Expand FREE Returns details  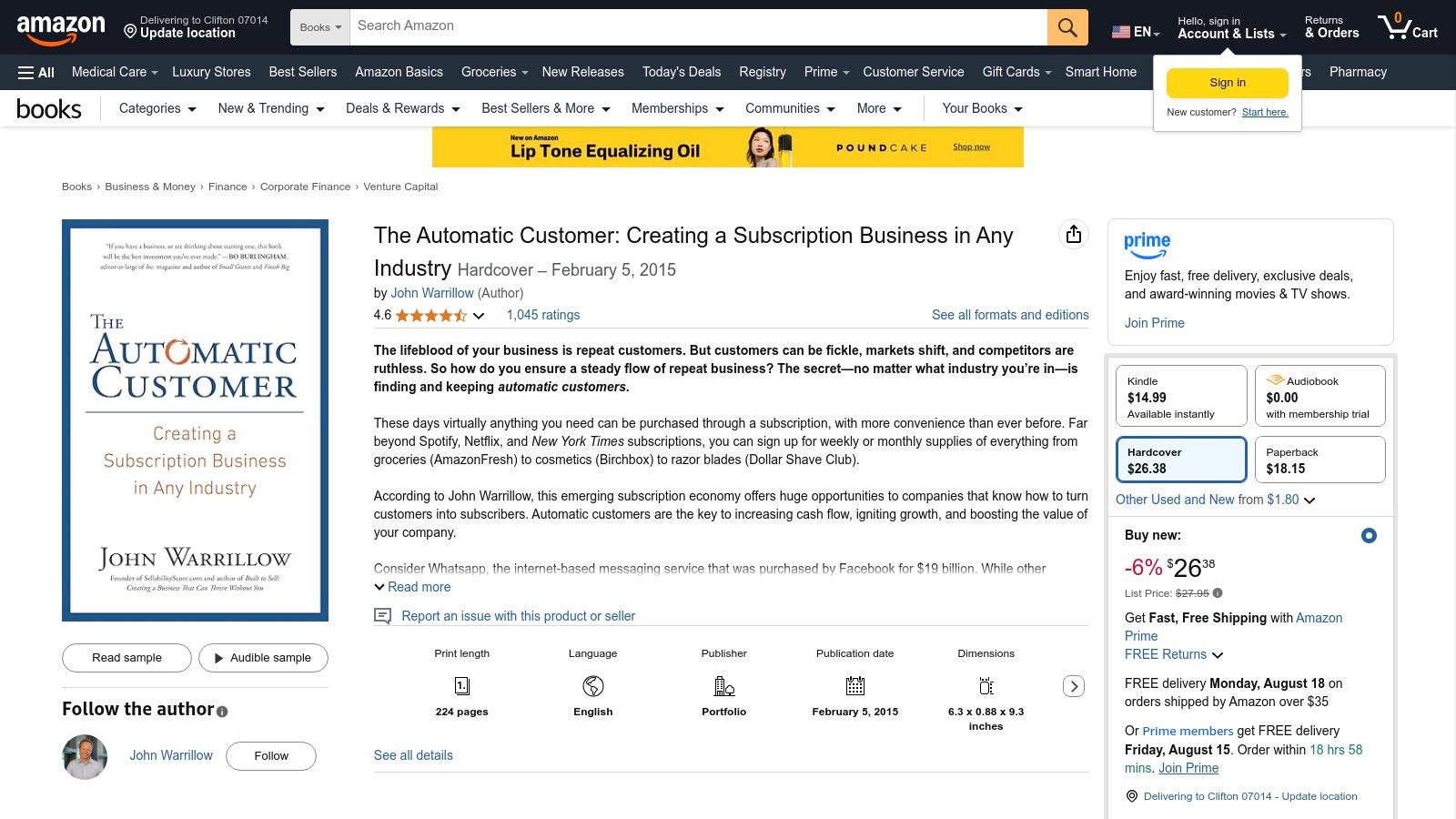(x=1174, y=654)
